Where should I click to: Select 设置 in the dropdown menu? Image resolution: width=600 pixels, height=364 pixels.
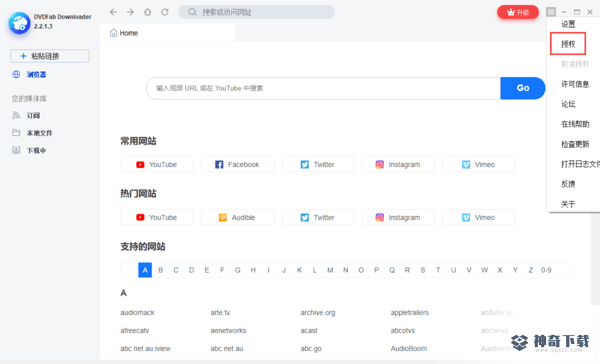[x=568, y=24]
